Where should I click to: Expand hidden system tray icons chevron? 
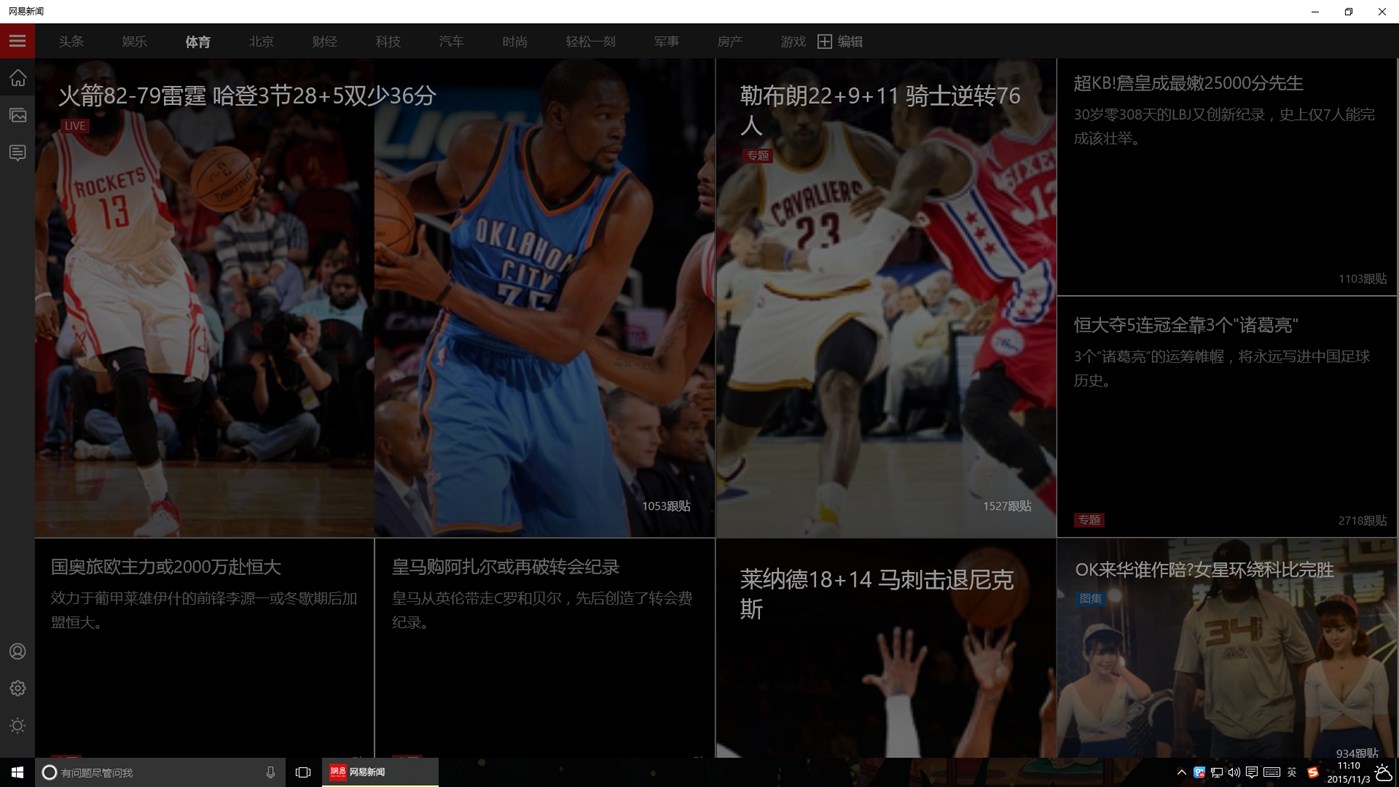(1181, 772)
